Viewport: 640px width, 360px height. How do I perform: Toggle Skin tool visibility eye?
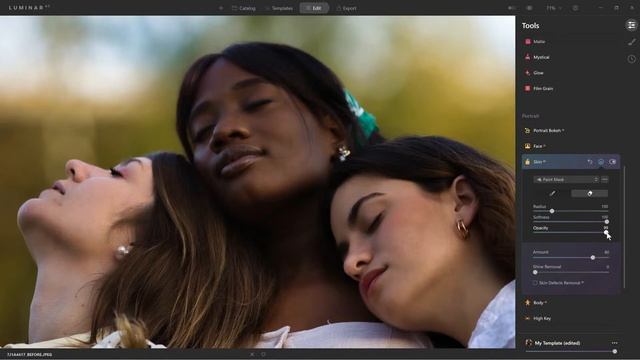613,162
